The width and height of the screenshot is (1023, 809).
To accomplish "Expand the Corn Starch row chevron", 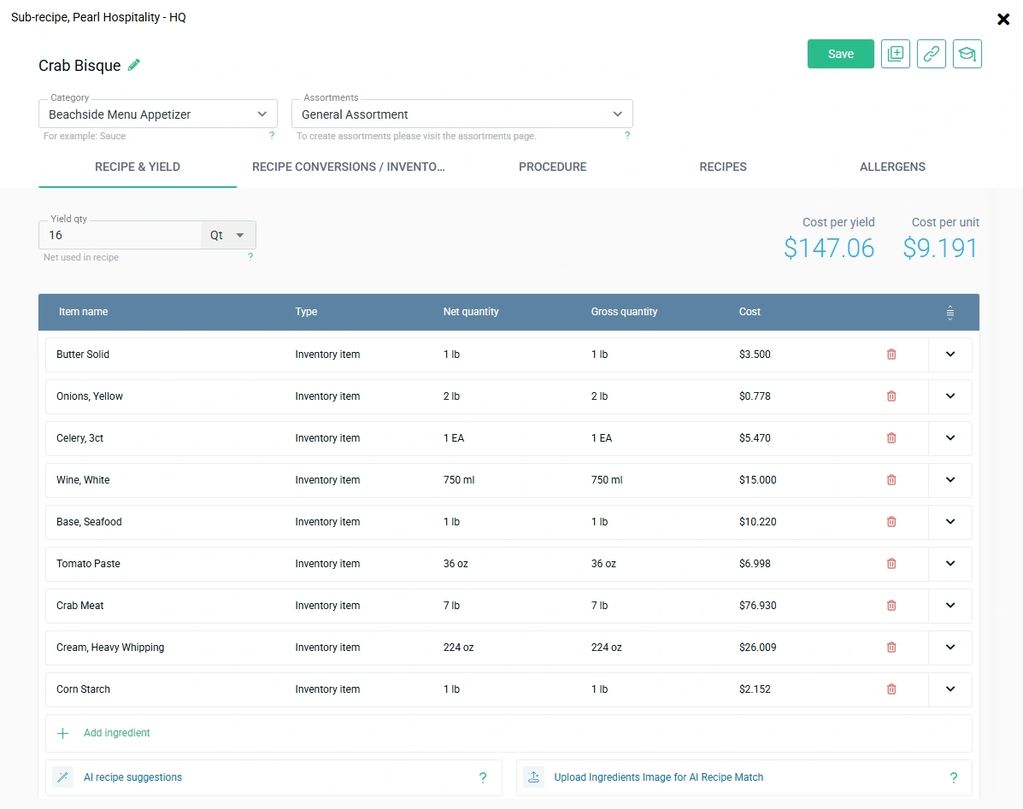I will pyautogui.click(x=950, y=689).
